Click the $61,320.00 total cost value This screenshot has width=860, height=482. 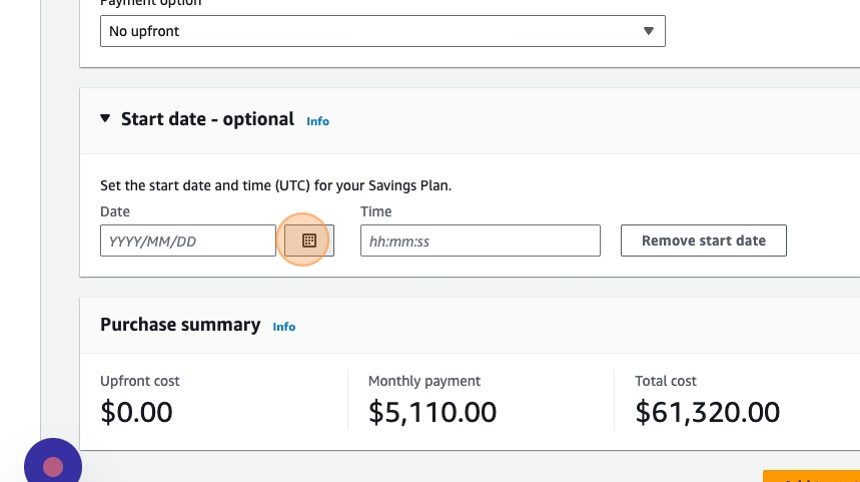707,411
